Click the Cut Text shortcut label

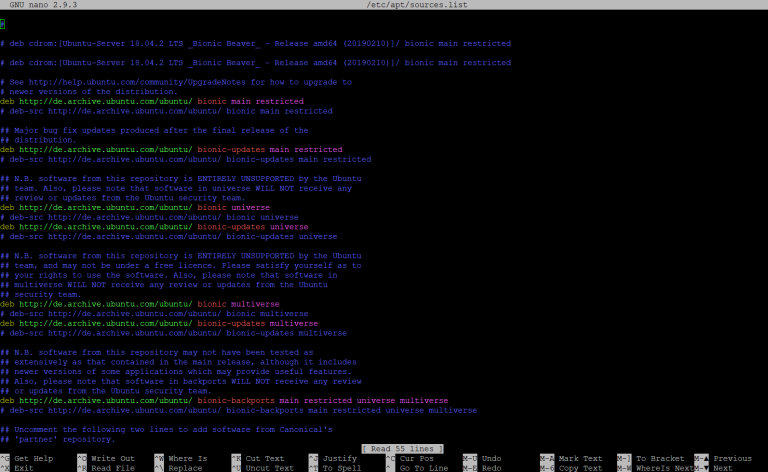(x=264, y=458)
